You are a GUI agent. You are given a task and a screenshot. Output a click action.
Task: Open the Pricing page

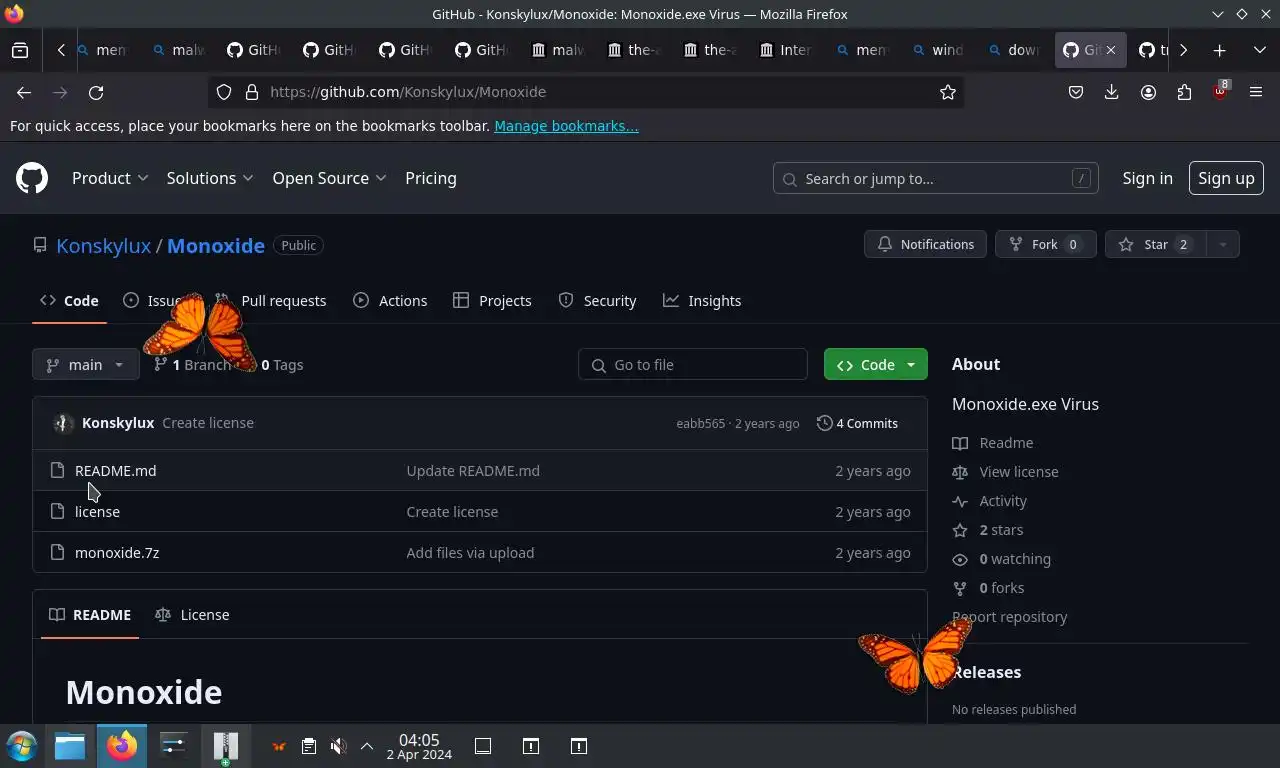coord(431,178)
